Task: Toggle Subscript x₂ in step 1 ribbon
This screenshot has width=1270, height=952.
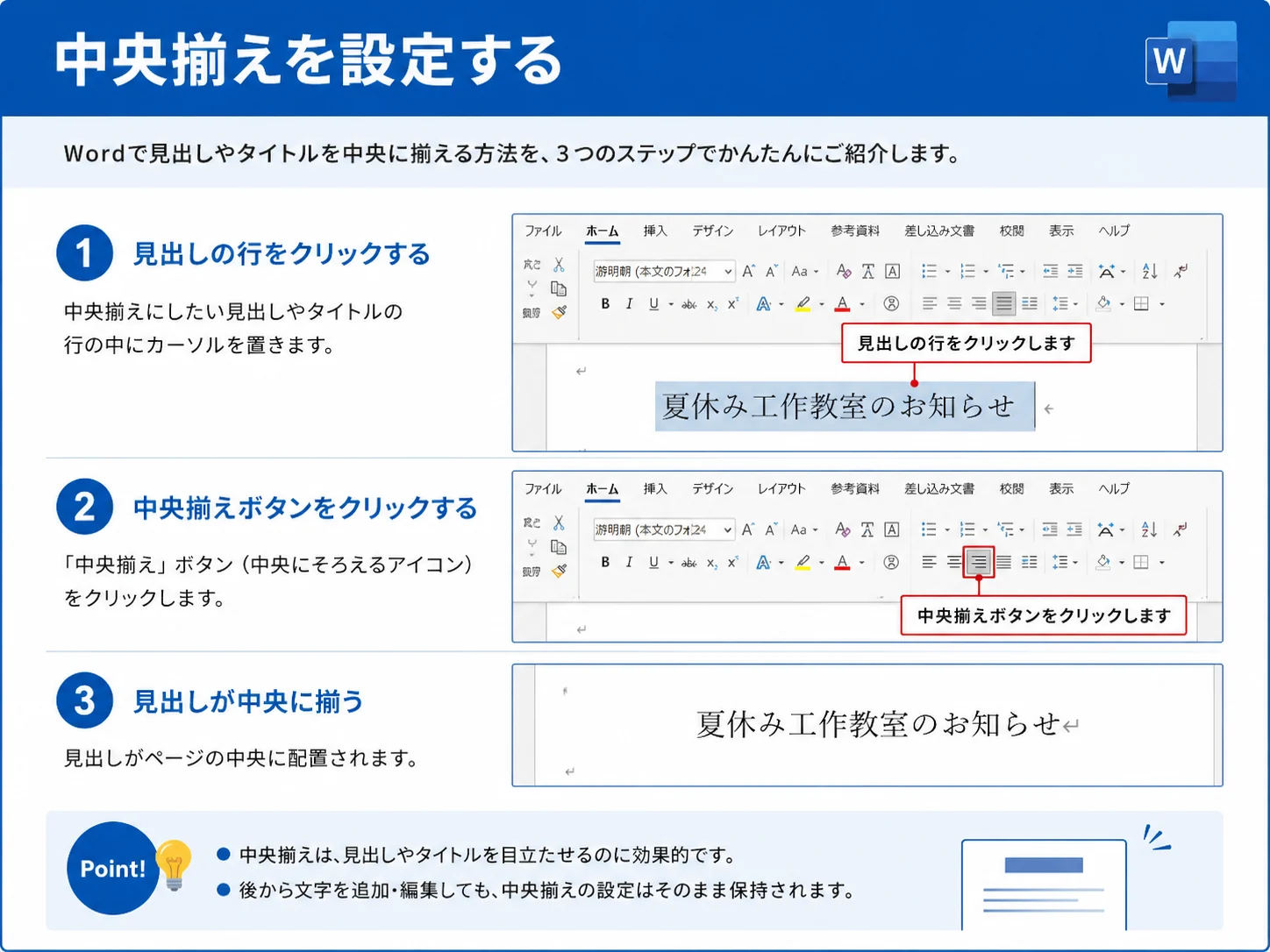Action: (712, 305)
